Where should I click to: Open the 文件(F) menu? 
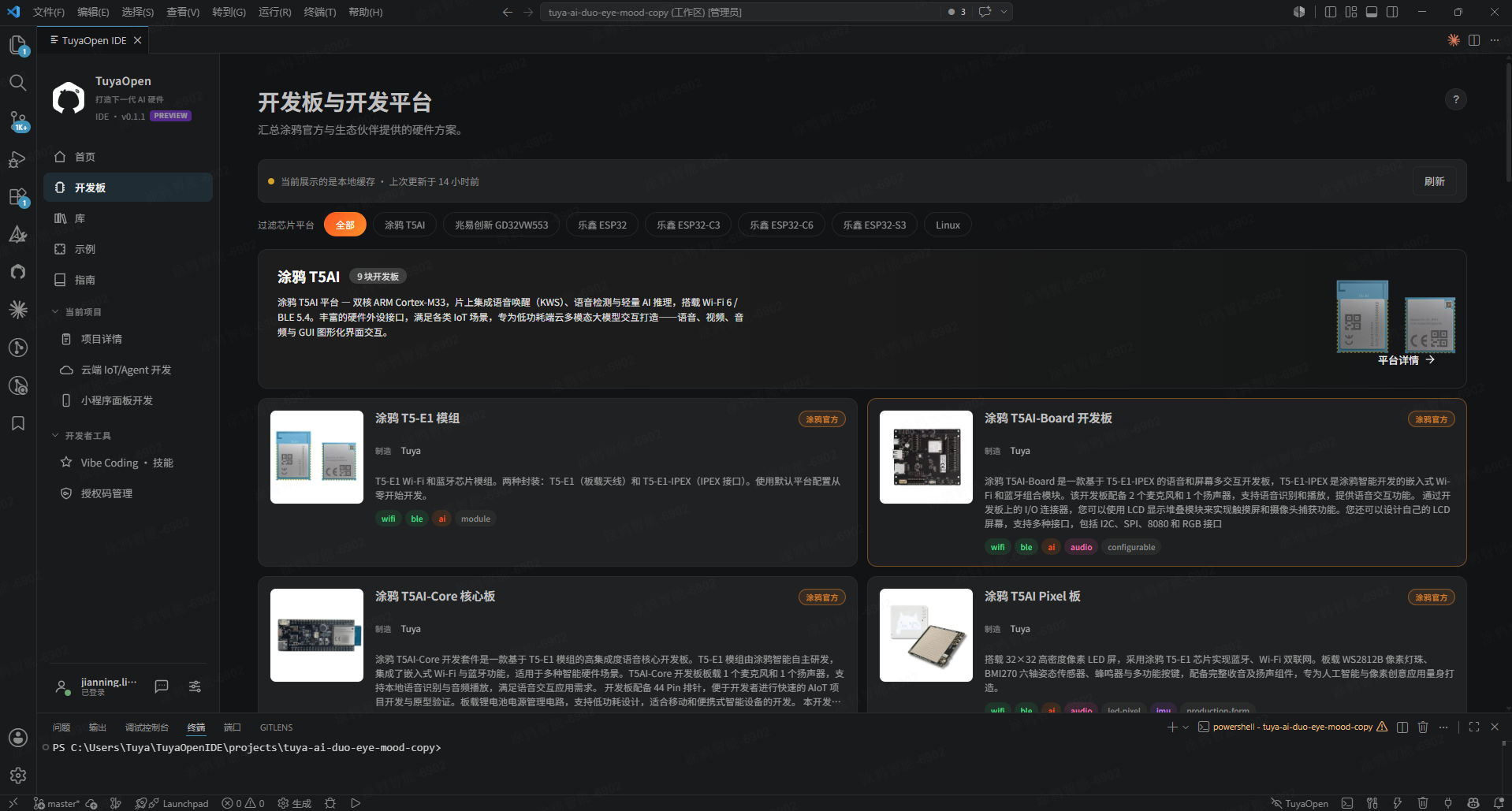[49, 12]
